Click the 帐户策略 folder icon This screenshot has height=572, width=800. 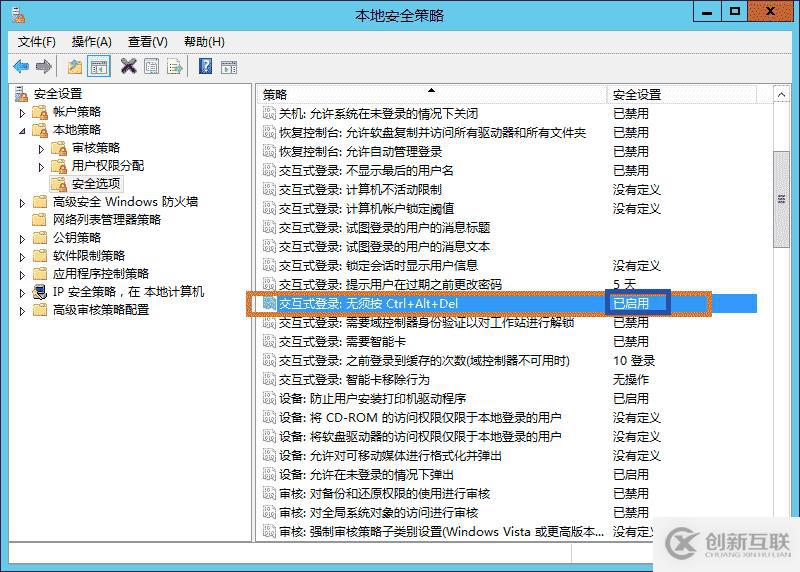[x=40, y=112]
